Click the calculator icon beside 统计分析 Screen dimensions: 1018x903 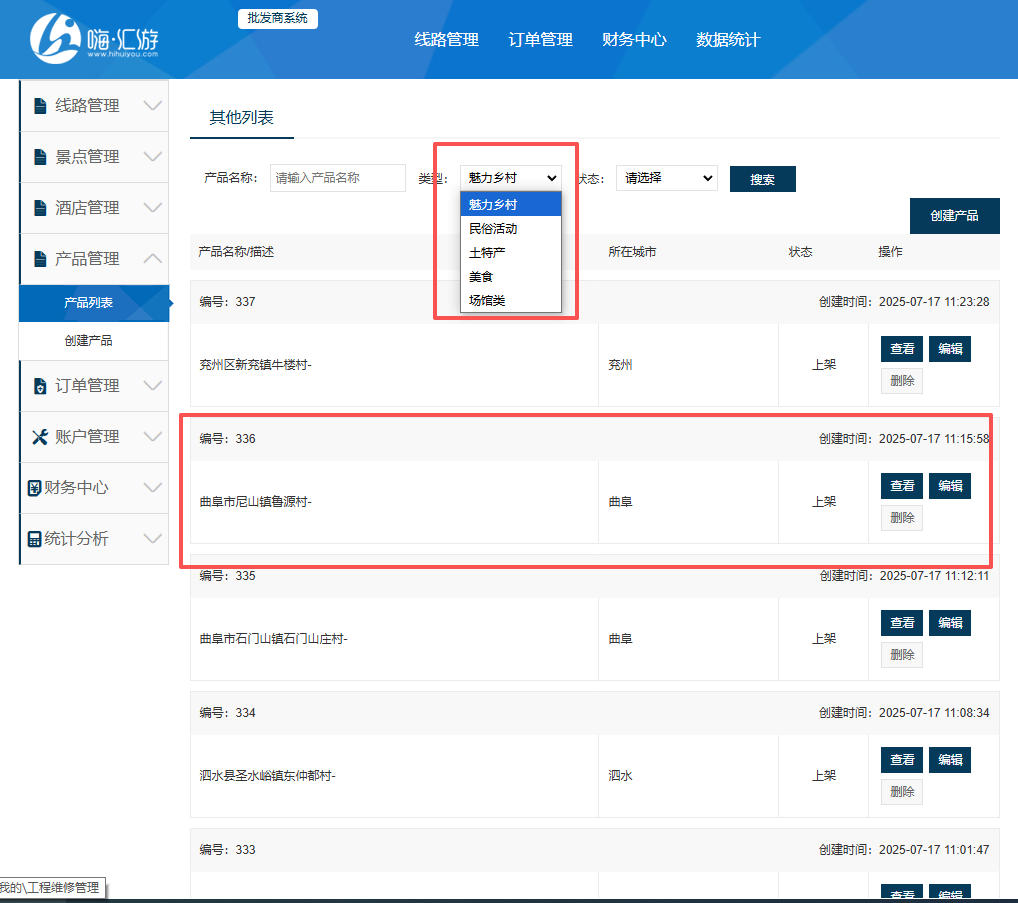34,539
